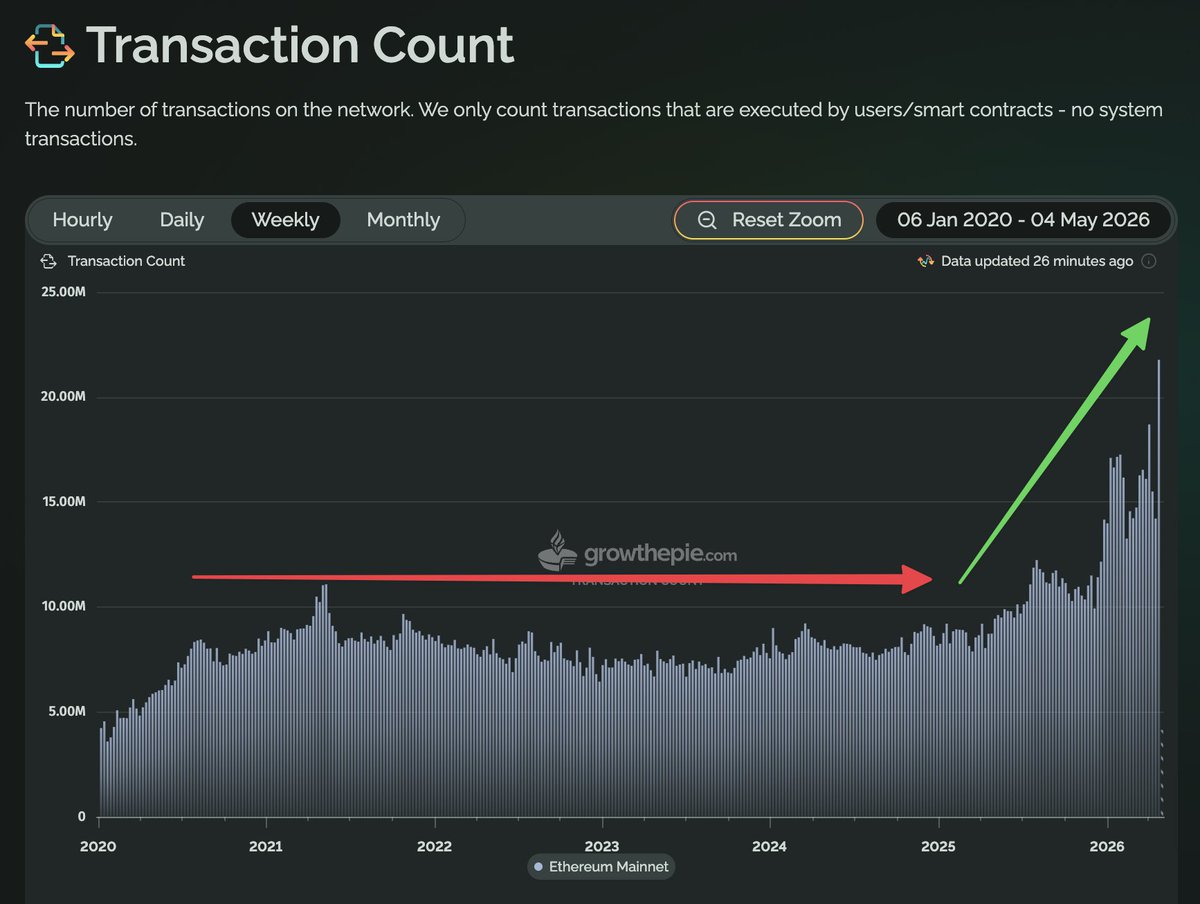Click the large Transaction Count heading icon
Image resolution: width=1200 pixels, height=904 pixels.
(x=49, y=46)
